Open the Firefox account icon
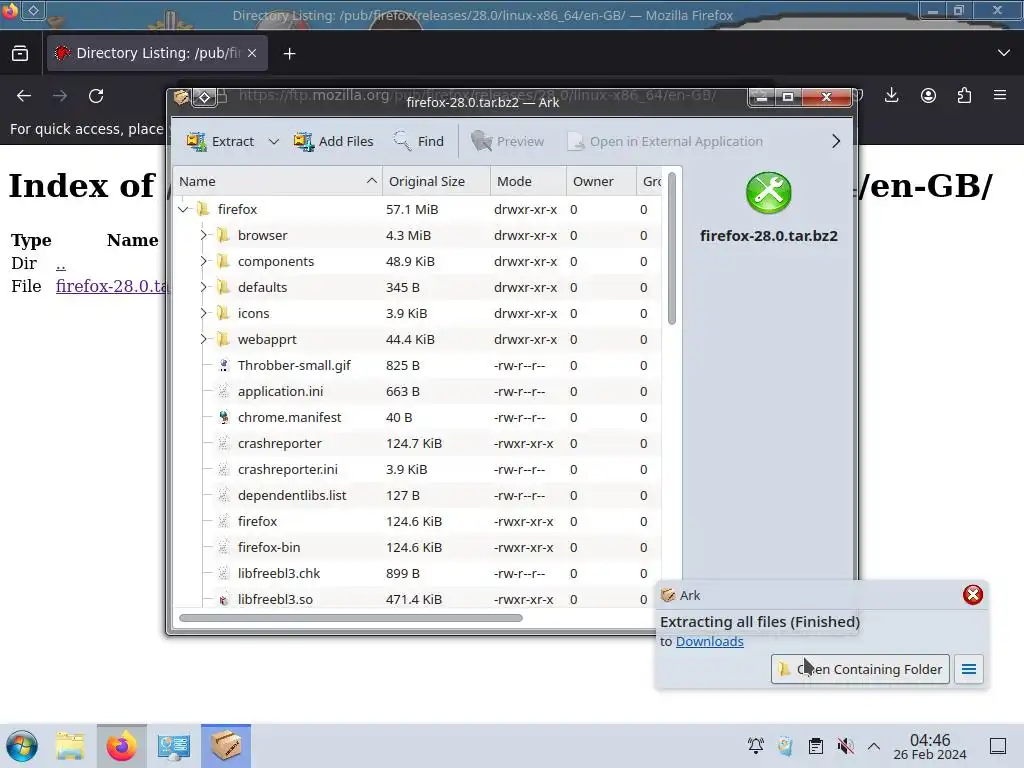This screenshot has width=1024, height=768. [928, 96]
